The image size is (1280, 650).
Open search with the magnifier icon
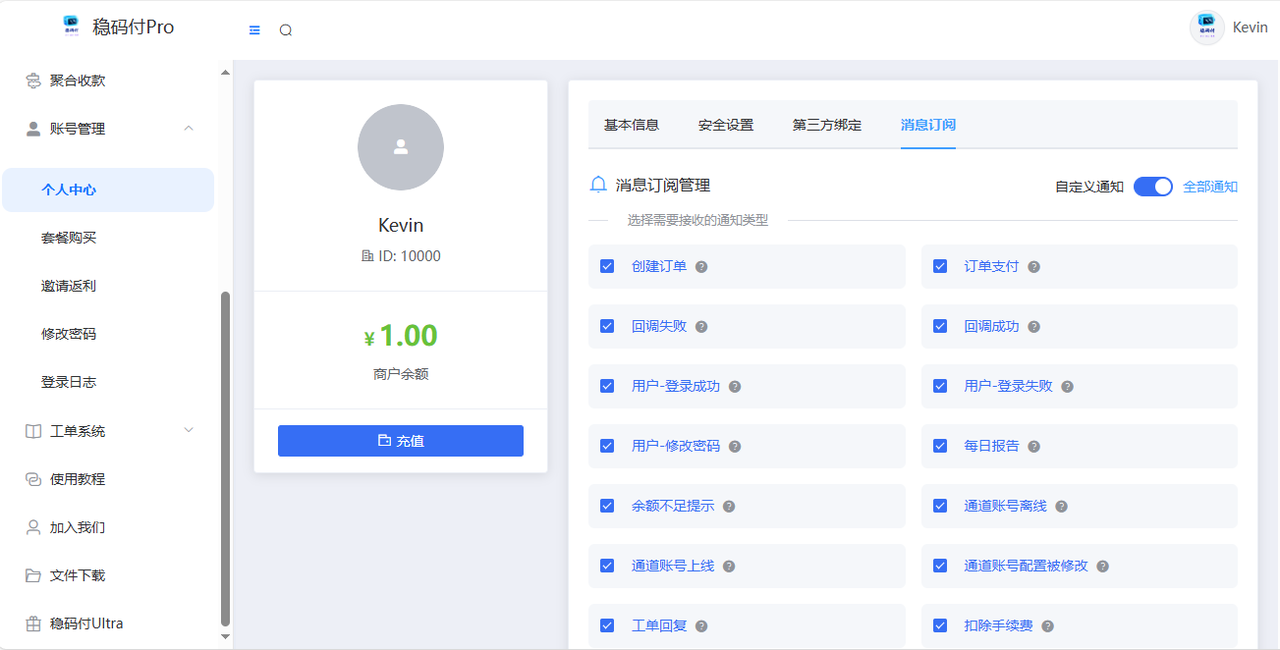coord(286,30)
